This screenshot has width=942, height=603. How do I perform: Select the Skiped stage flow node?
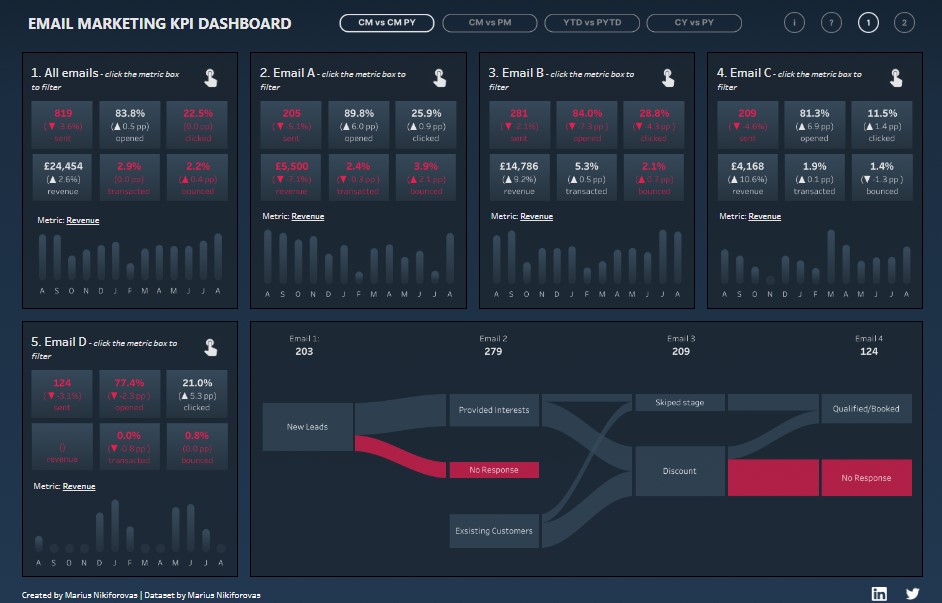679,402
